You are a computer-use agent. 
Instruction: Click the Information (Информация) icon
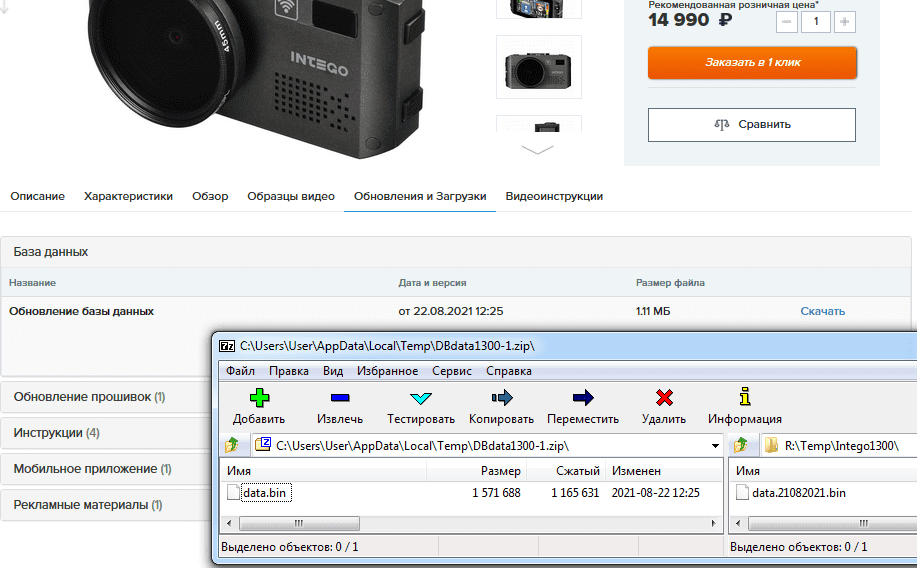[x=744, y=397]
